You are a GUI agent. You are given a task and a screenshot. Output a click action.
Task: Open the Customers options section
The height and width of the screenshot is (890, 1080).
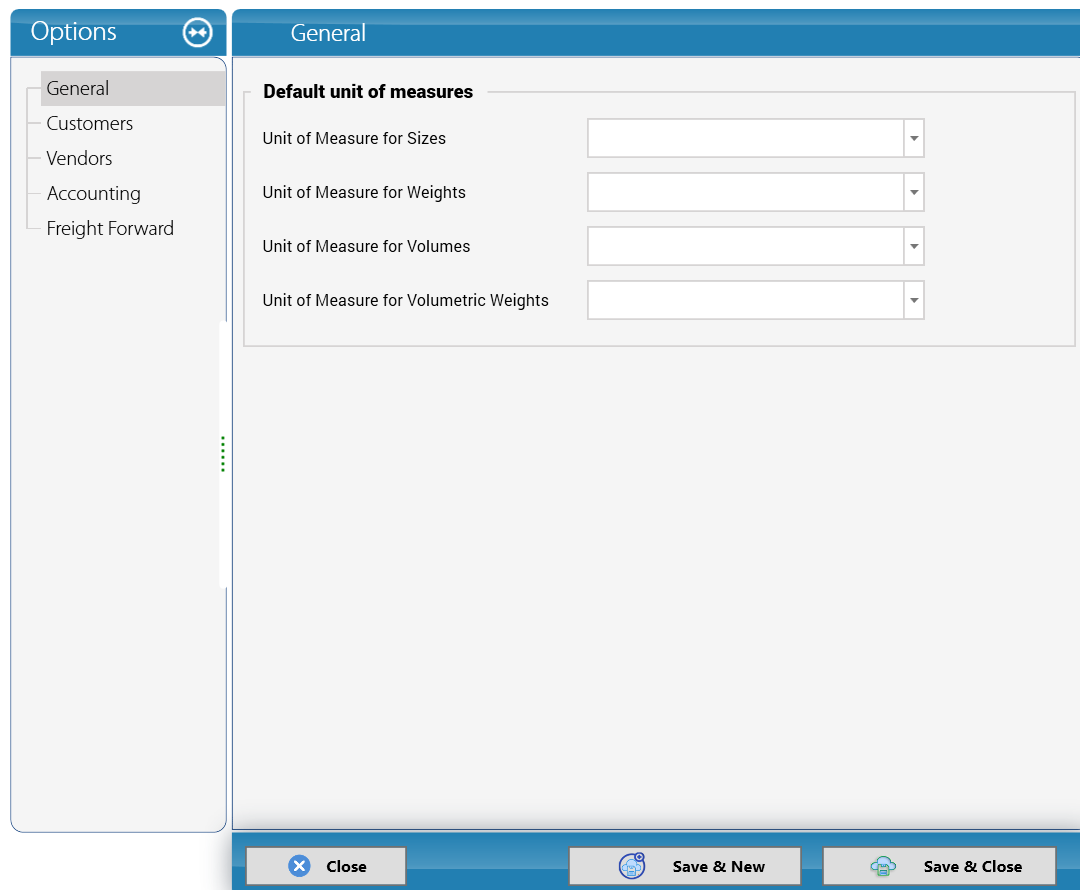tap(90, 123)
